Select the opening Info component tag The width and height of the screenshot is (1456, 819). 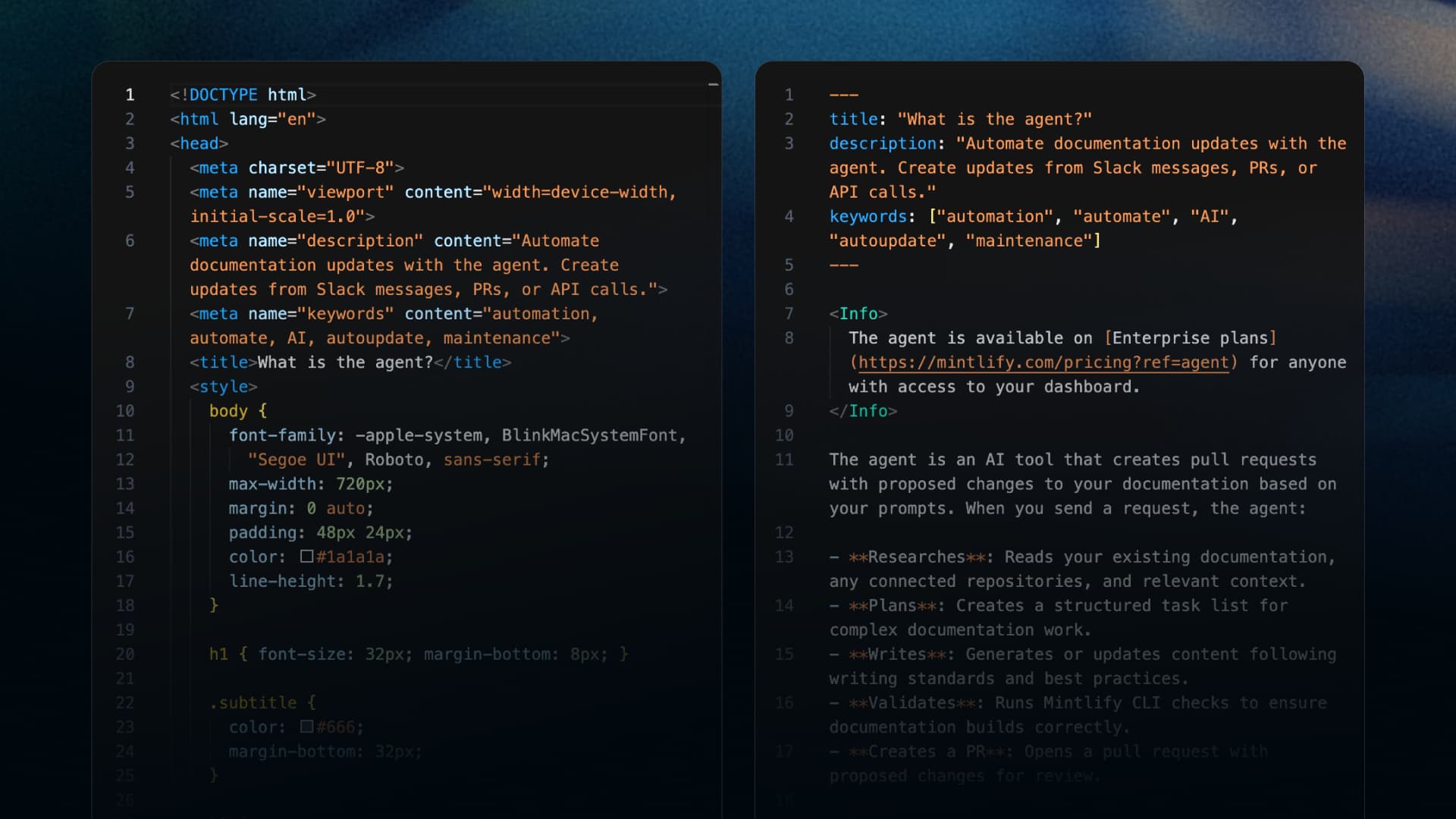[x=859, y=313]
